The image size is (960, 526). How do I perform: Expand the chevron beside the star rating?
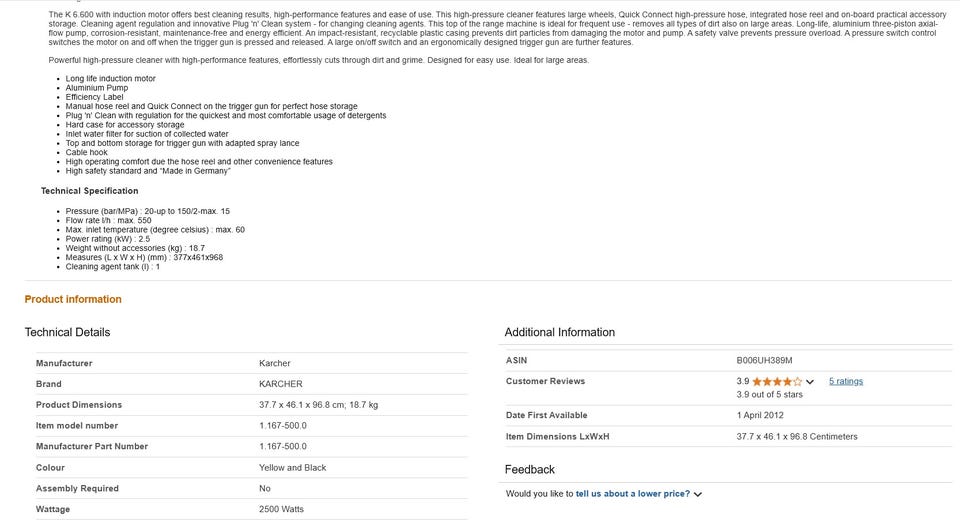click(x=810, y=382)
